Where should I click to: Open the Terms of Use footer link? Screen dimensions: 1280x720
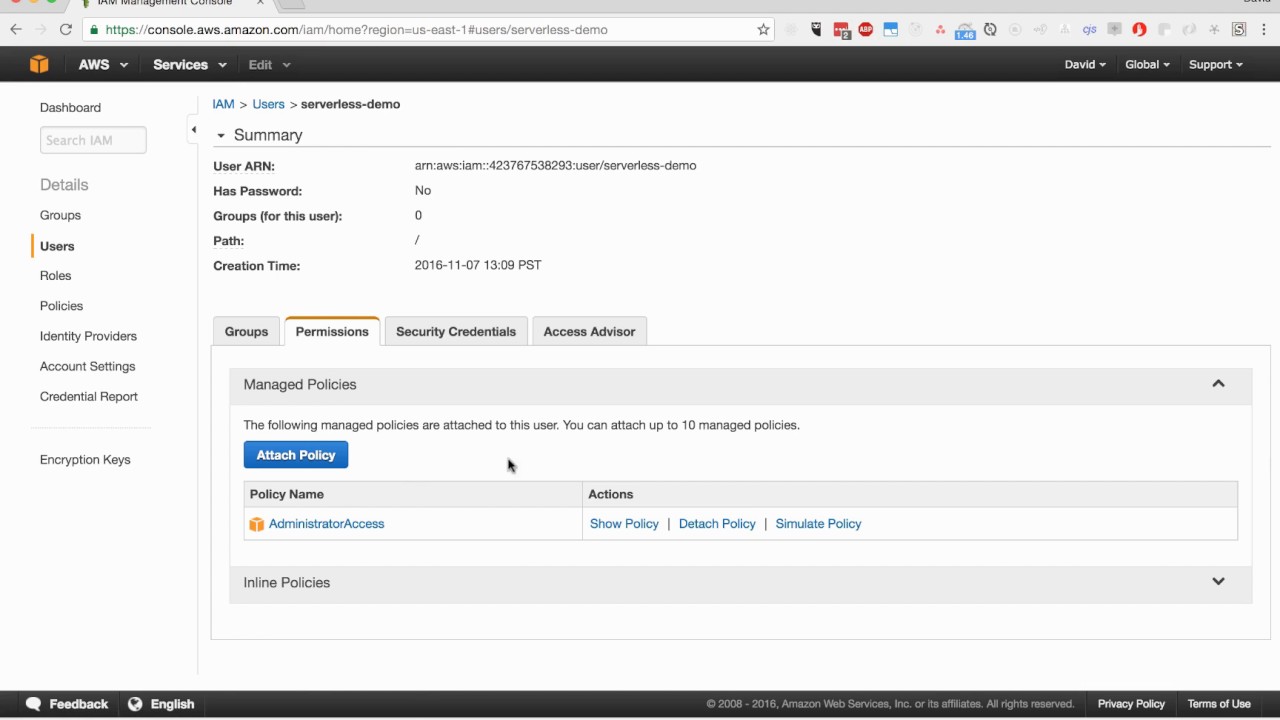coord(1219,704)
